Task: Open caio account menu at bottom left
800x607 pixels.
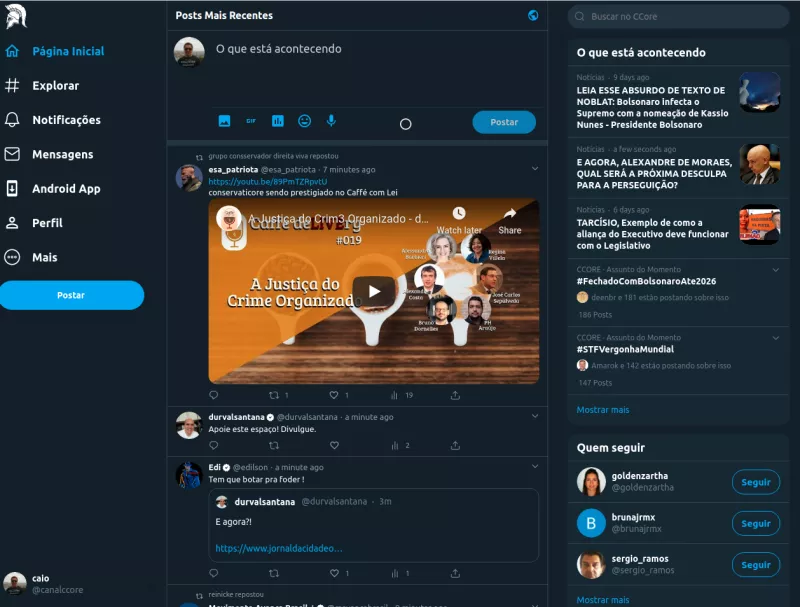Action: [43, 584]
